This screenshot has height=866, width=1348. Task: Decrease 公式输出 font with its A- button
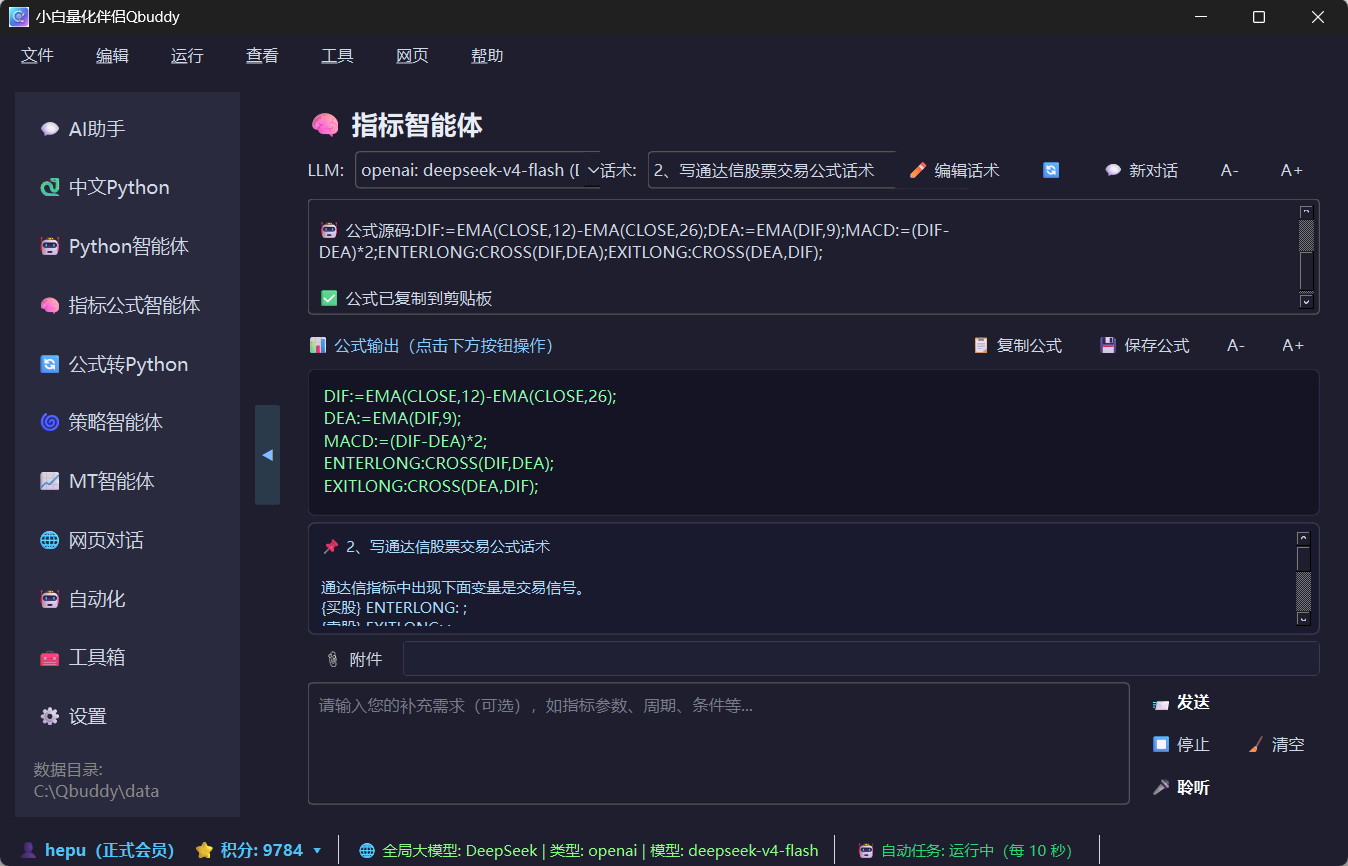click(1236, 346)
